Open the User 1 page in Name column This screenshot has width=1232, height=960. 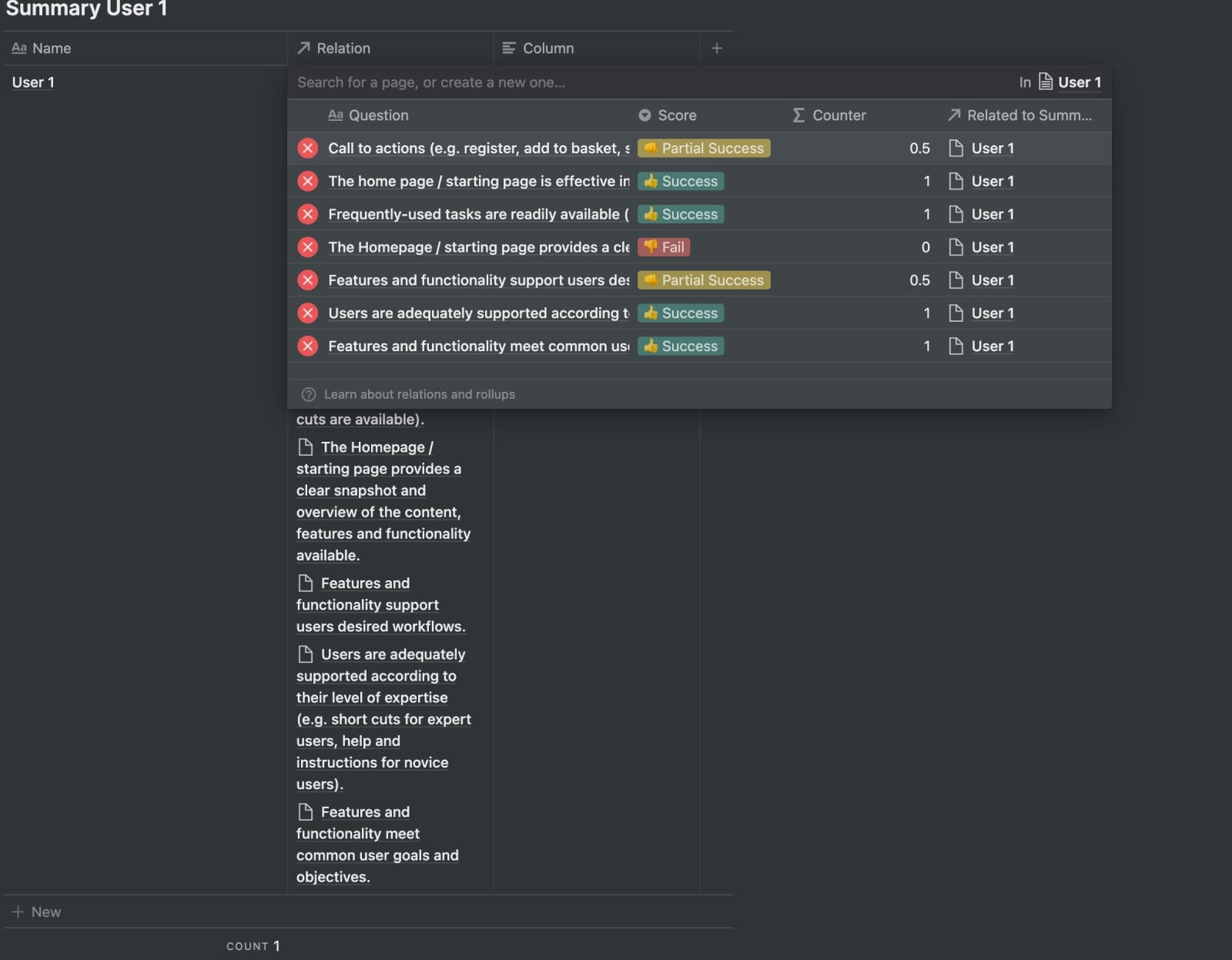[x=33, y=82]
